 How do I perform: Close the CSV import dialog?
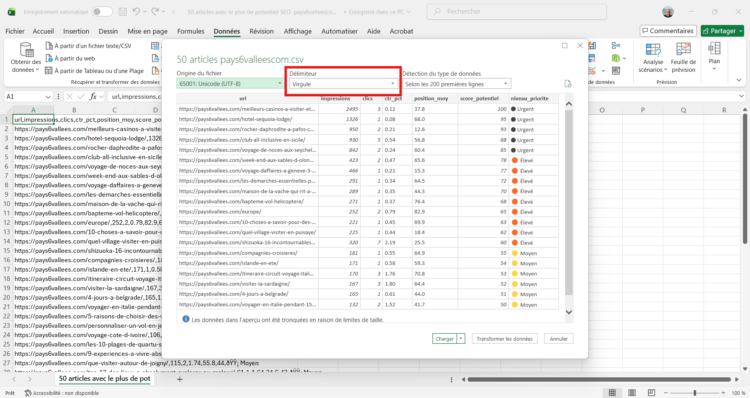[580, 45]
